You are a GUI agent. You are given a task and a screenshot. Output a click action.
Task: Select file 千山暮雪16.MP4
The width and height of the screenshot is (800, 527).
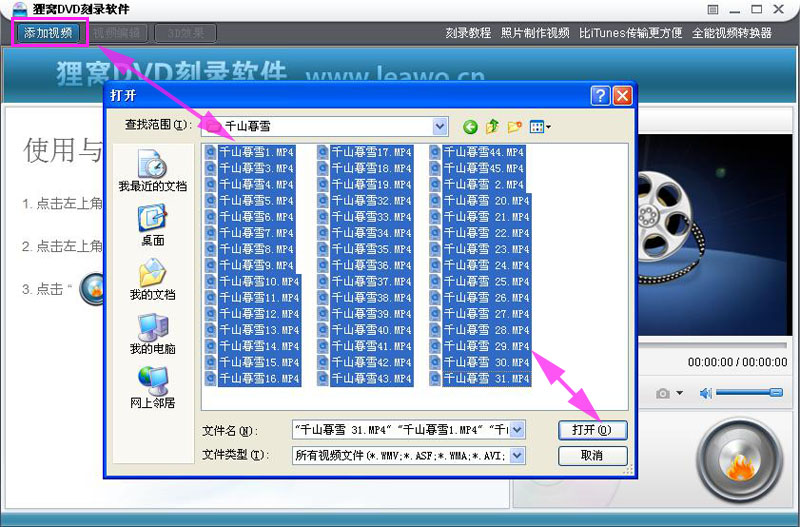pos(259,379)
